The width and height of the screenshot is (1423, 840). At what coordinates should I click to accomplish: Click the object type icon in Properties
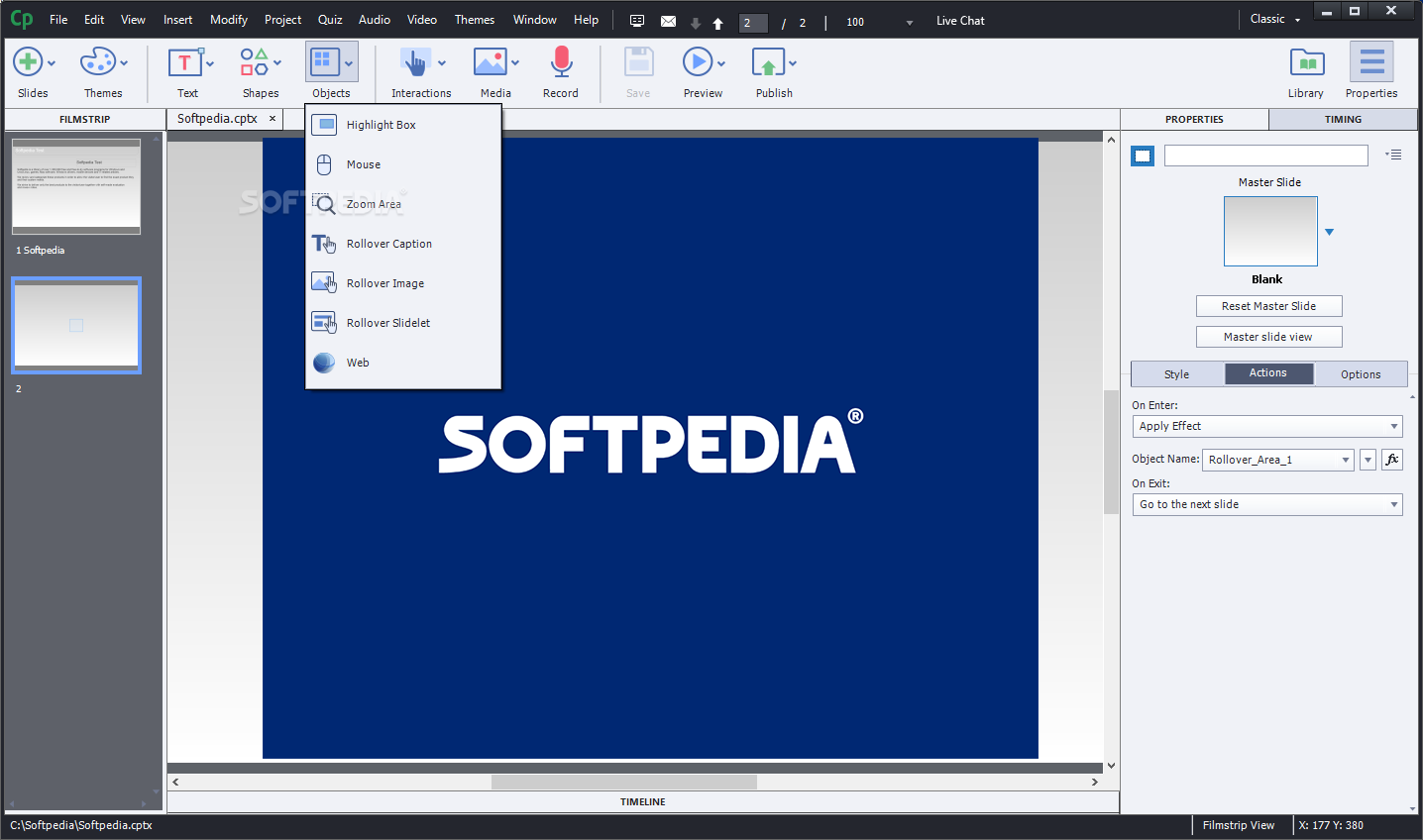coord(1143,156)
